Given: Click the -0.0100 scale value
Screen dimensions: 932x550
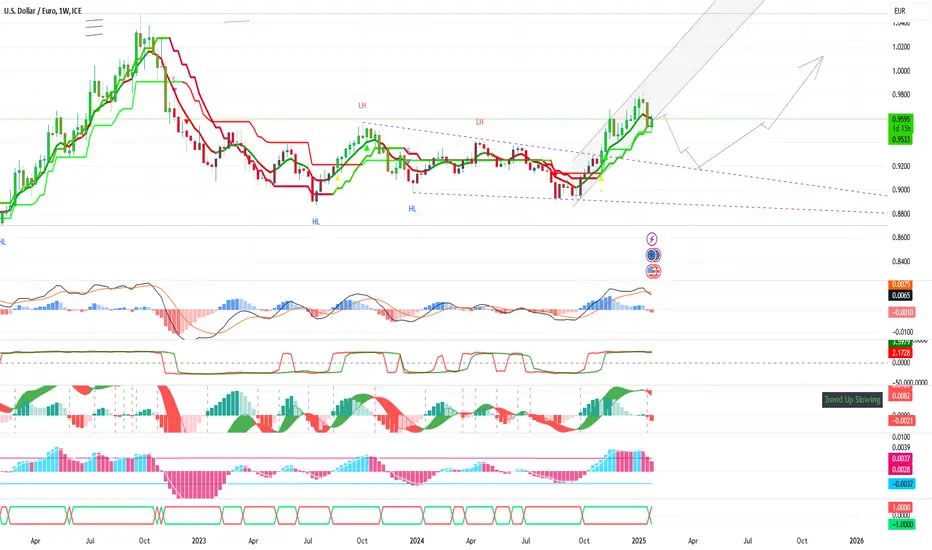Looking at the screenshot, I should pyautogui.click(x=902, y=332).
